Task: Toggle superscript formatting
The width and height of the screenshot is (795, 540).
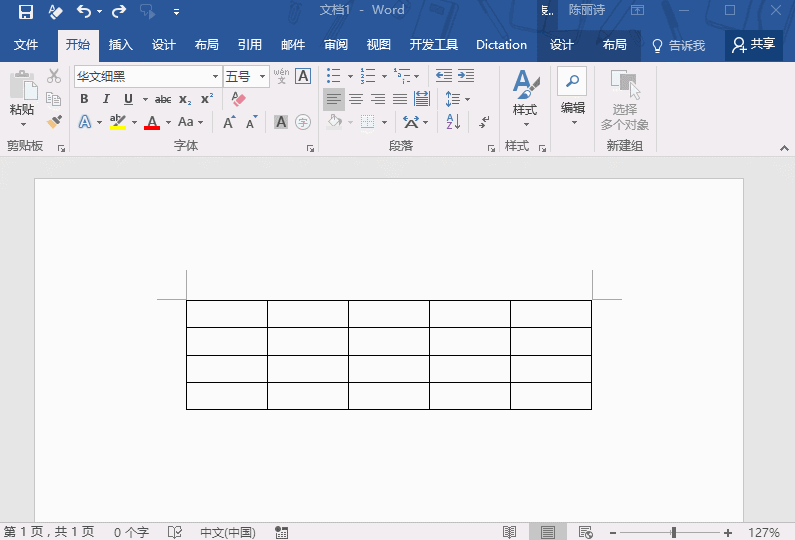Action: tap(207, 99)
